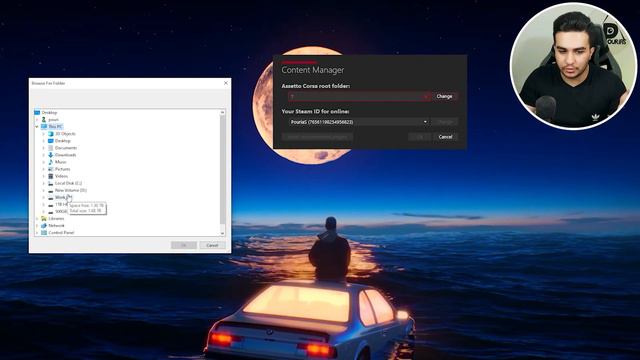Click the Assetto Corsa root folder field
The width and height of the screenshot is (640, 360).
[359, 97]
